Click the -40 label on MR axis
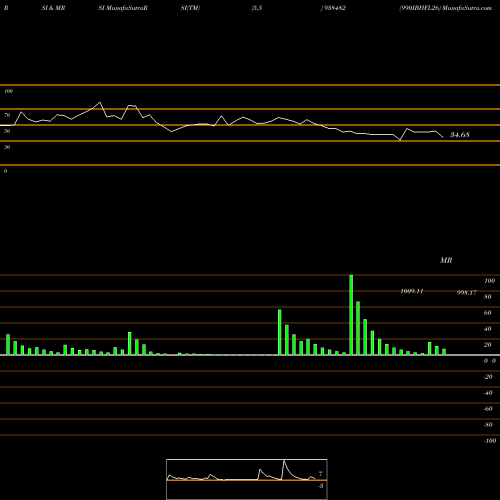Viewport: 500px width, 500px height. [x=488, y=393]
